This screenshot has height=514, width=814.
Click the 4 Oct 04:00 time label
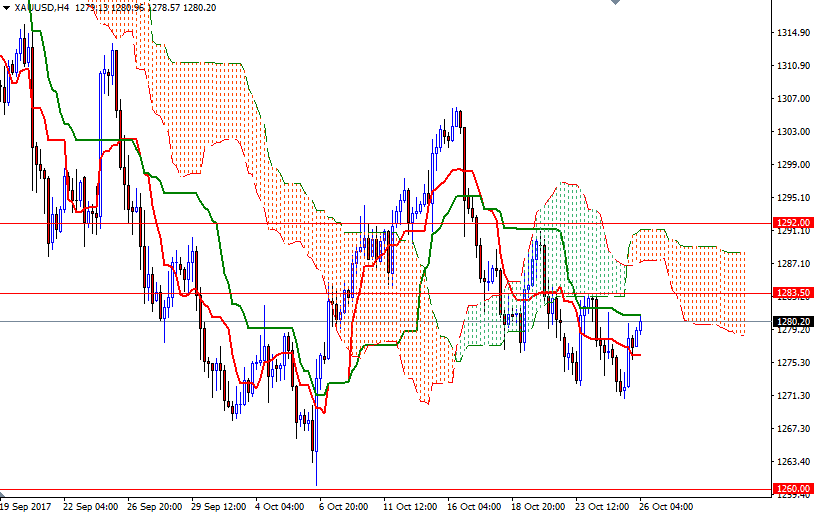pyautogui.click(x=279, y=507)
